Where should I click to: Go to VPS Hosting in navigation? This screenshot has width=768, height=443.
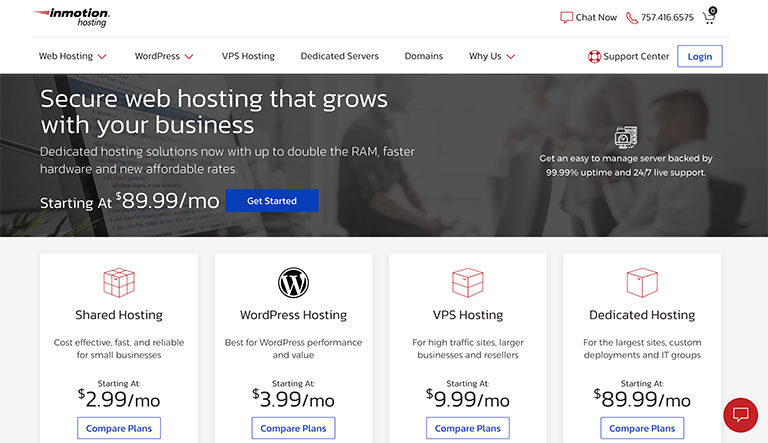click(x=248, y=56)
